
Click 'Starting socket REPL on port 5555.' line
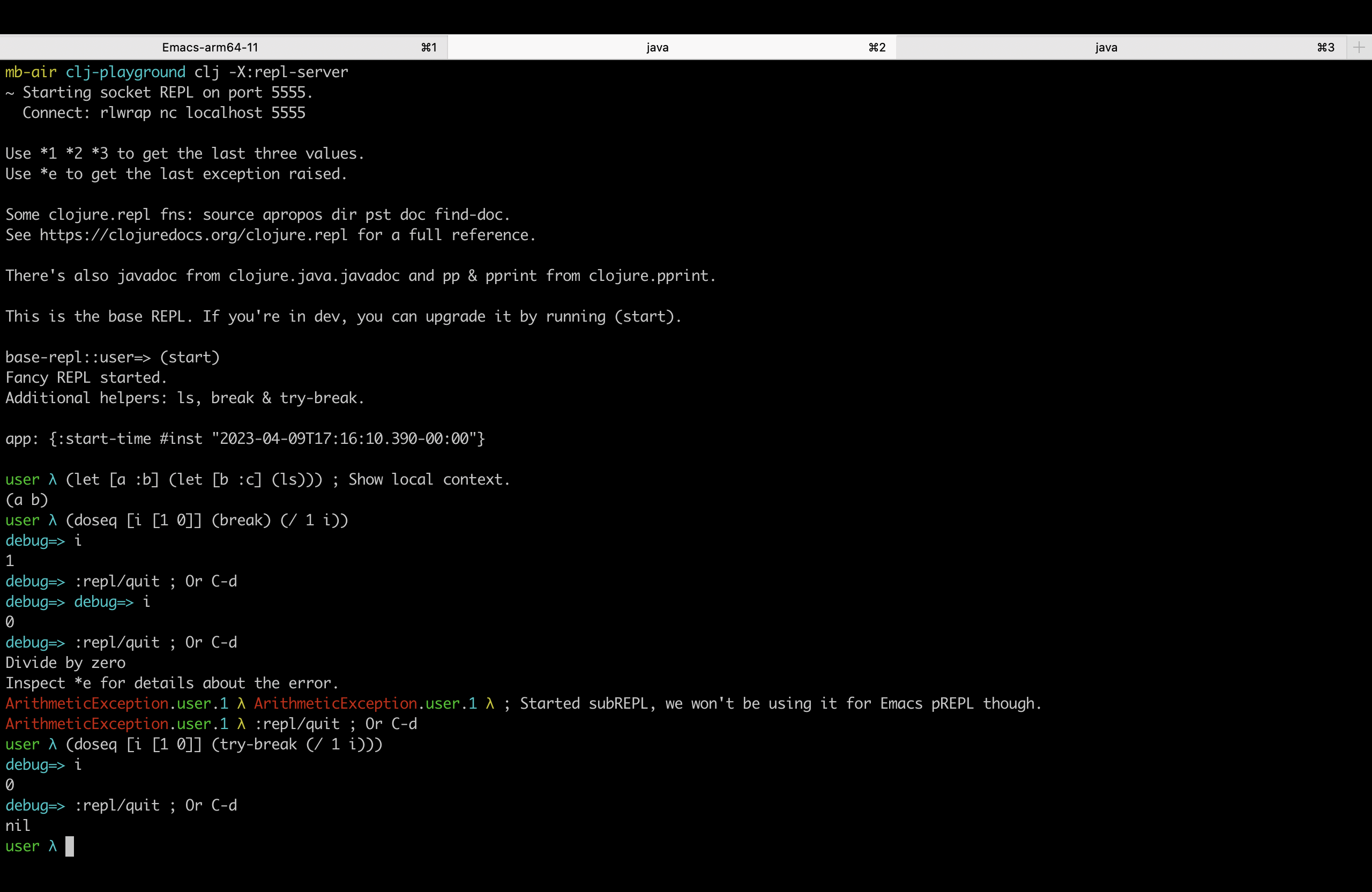click(x=159, y=92)
